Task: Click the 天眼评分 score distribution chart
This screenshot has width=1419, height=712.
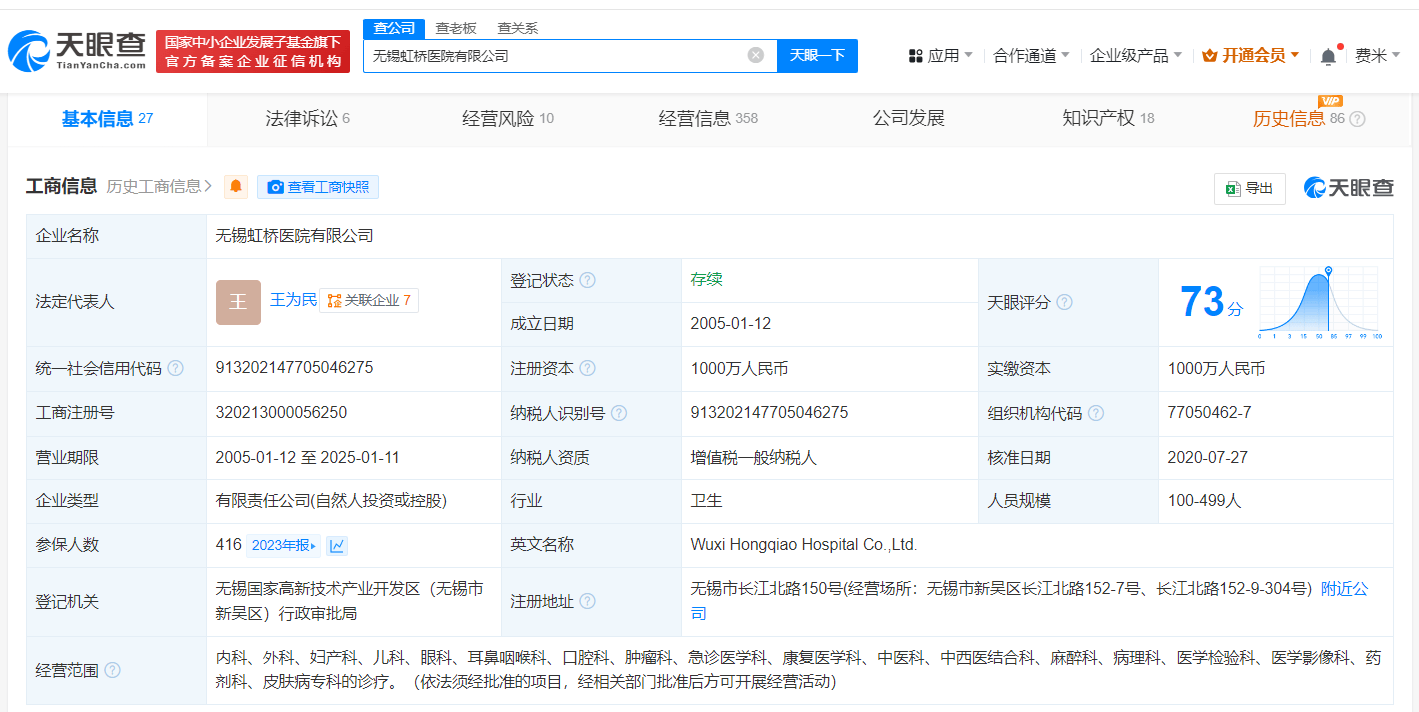Action: pos(1318,303)
